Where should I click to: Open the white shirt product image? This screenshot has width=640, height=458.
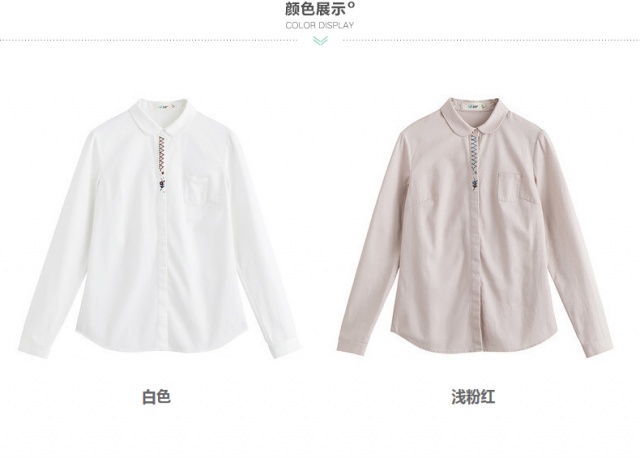click(x=159, y=228)
